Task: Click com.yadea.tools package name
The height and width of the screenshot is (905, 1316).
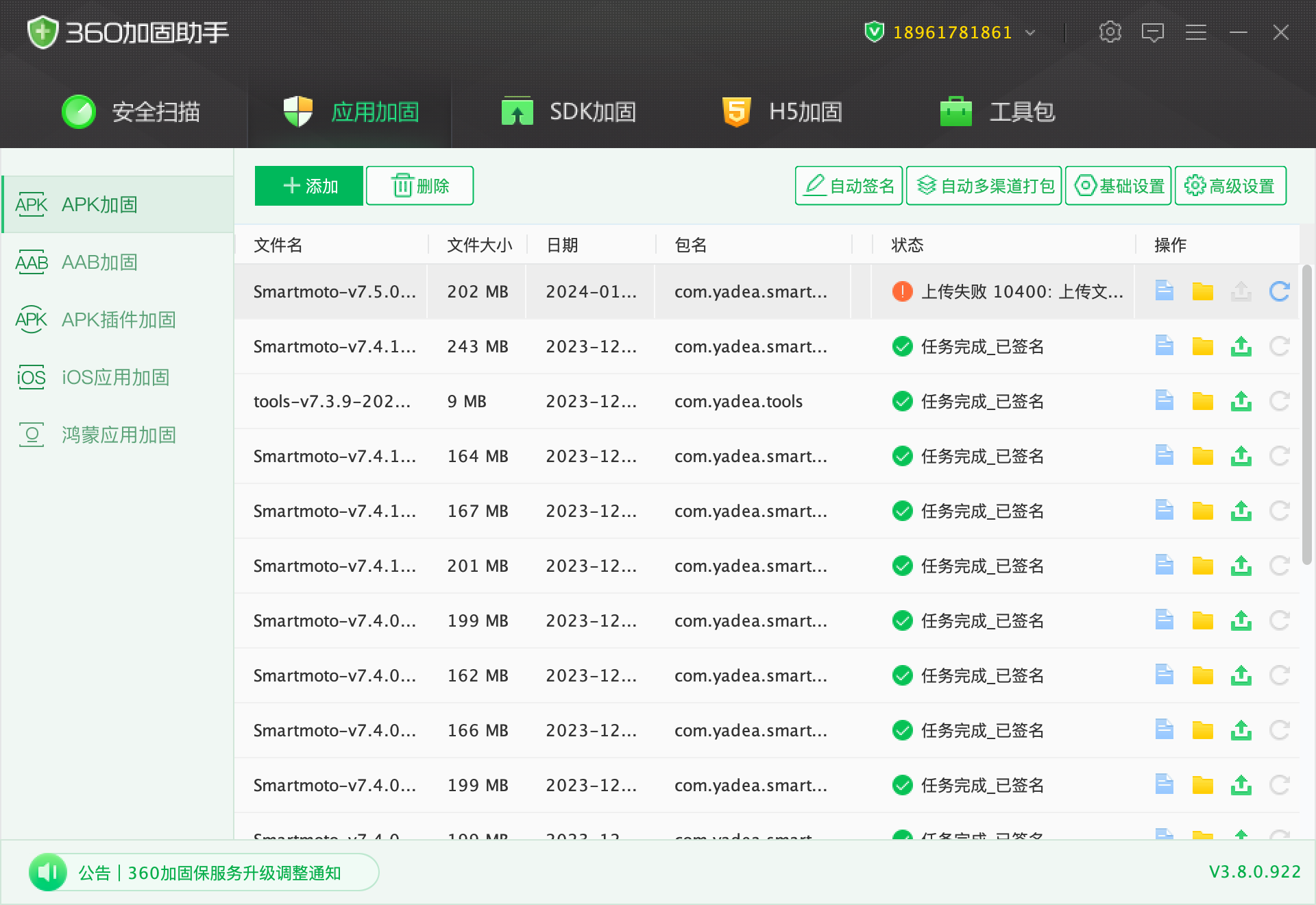Action: coord(738,401)
